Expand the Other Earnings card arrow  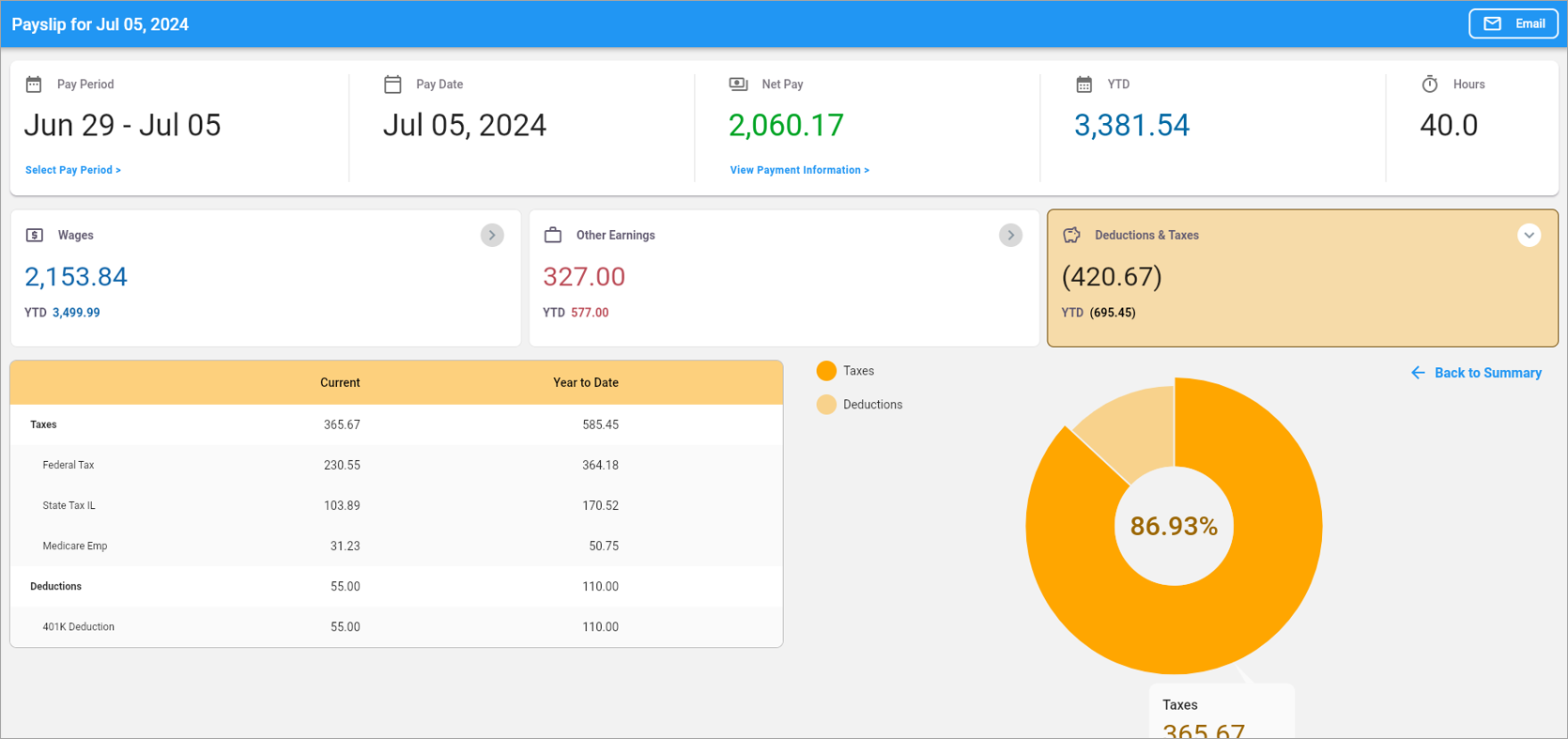coord(1010,235)
